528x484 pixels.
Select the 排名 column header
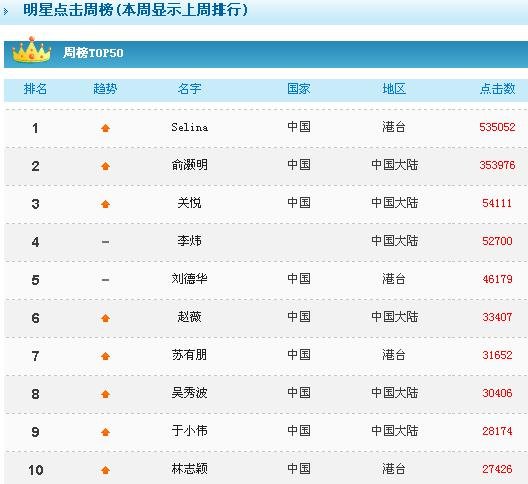pos(35,89)
